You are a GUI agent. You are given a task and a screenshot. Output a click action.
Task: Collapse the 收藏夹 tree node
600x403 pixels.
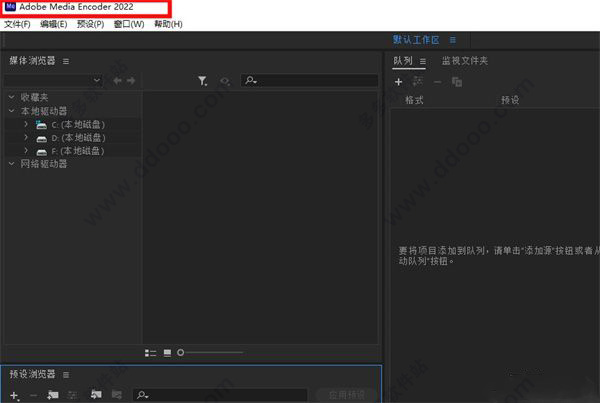(x=11, y=97)
